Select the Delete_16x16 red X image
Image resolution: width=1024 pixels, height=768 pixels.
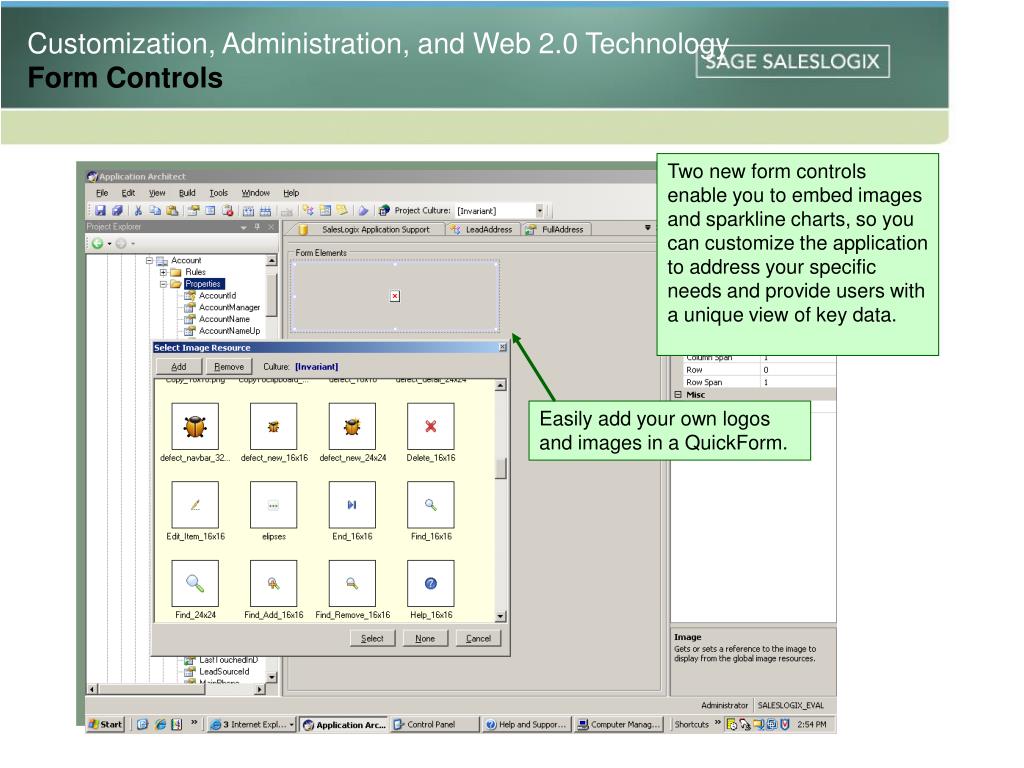430,426
